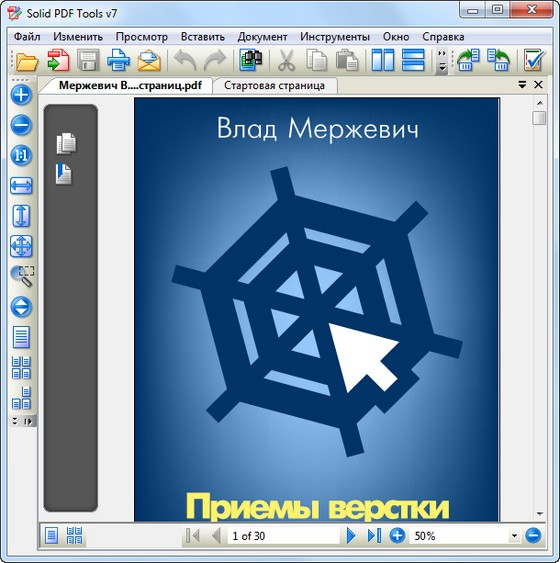Open the Справка menu
The height and width of the screenshot is (563, 560).
pos(443,37)
